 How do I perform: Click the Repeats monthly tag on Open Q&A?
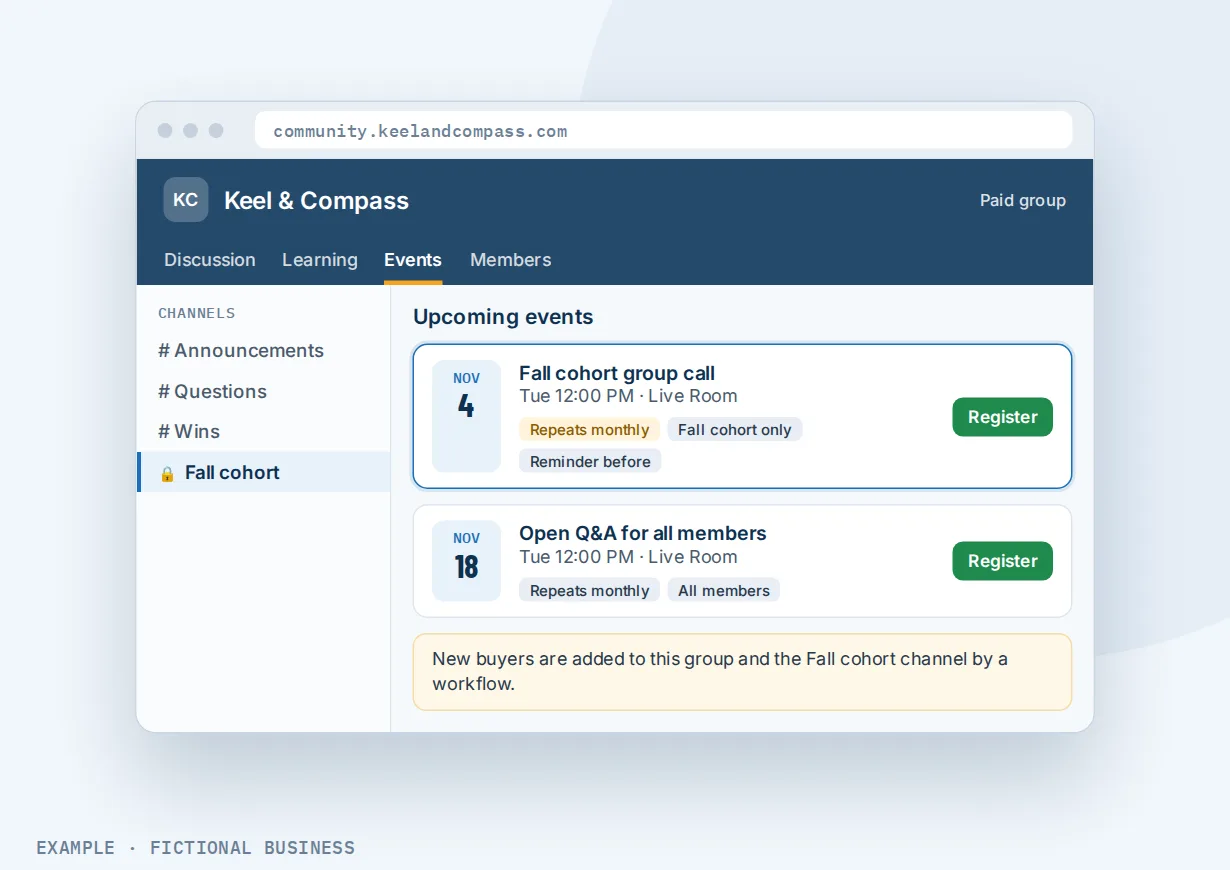click(589, 591)
